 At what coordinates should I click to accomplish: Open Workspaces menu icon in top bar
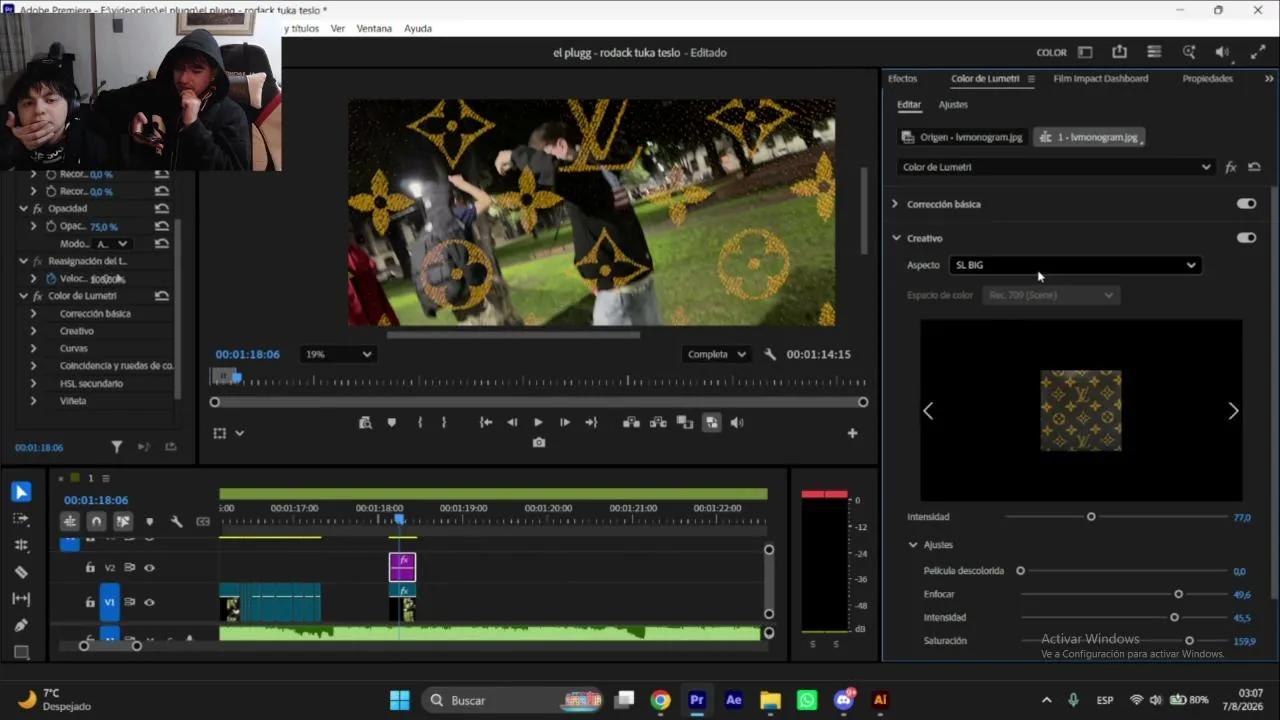click(x=1085, y=52)
